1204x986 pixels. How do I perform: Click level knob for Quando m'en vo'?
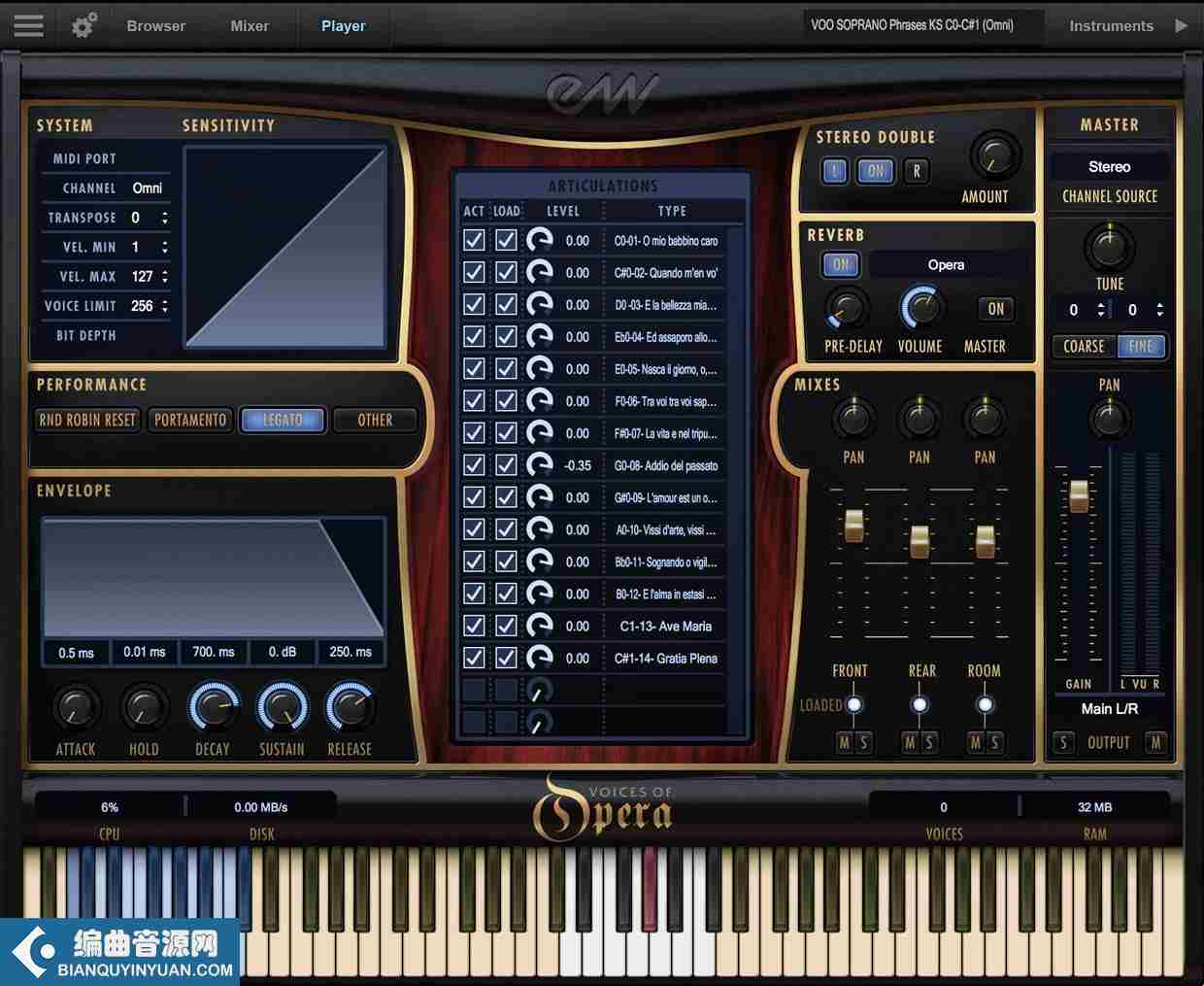pyautogui.click(x=540, y=273)
